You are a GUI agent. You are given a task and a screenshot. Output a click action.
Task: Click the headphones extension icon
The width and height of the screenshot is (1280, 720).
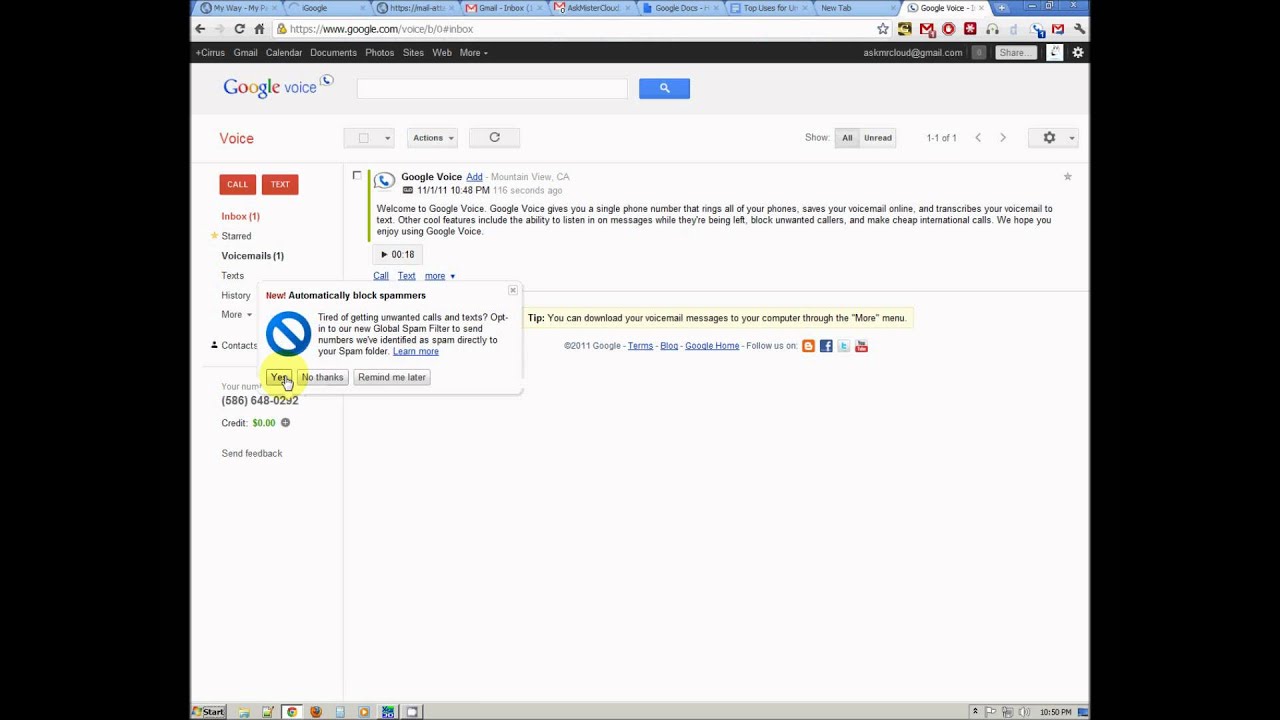point(992,29)
